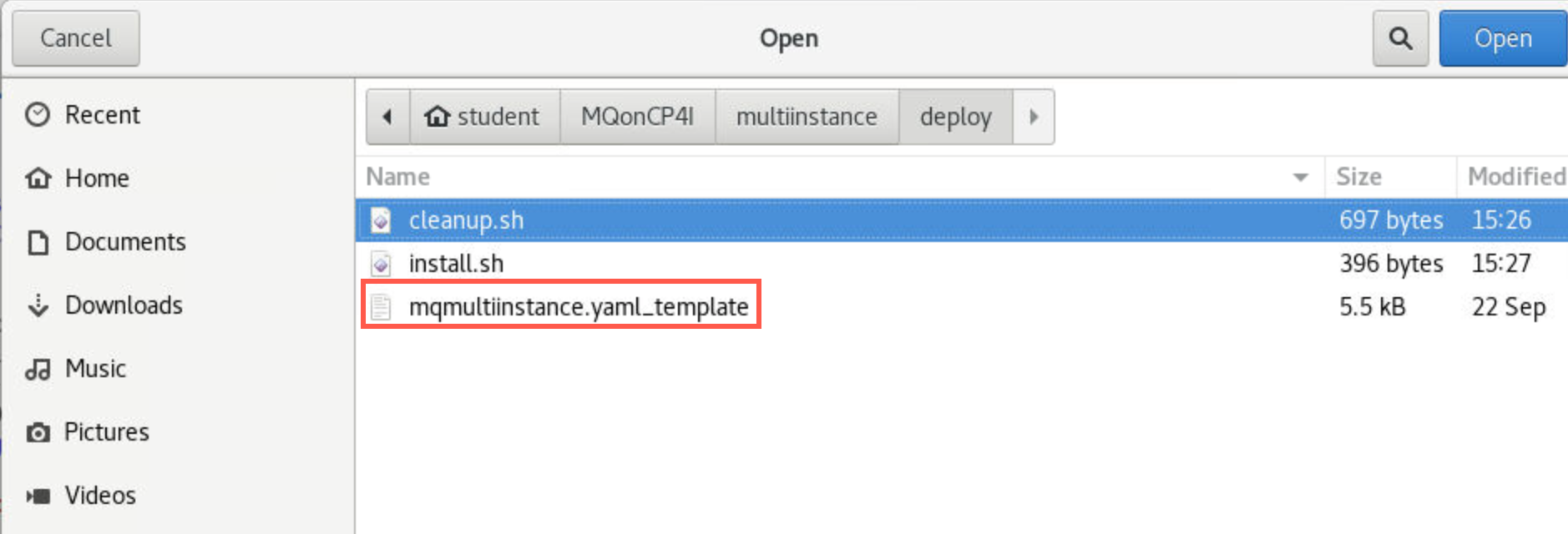The height and width of the screenshot is (534, 1568).
Task: Open Recent files in sidebar
Action: point(82,114)
